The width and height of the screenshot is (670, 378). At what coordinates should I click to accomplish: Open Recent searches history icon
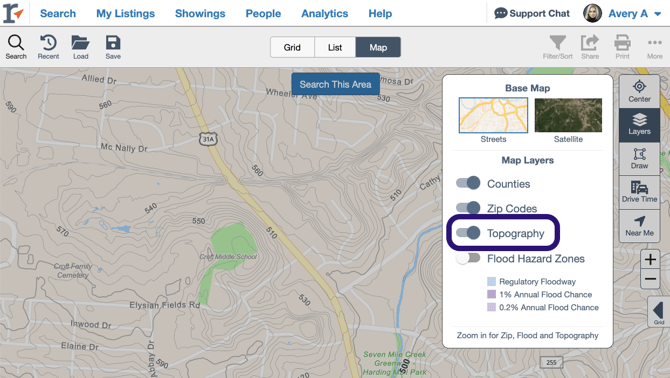[x=48, y=47]
